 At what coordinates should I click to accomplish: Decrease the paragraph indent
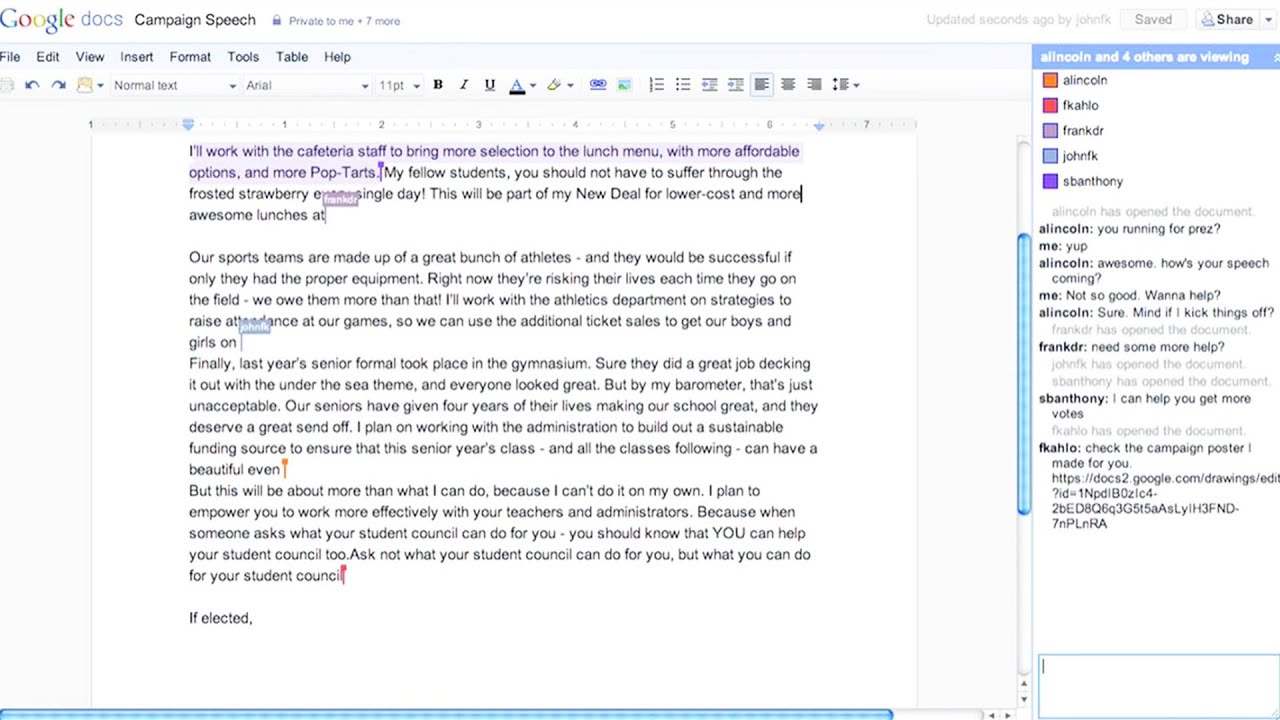click(x=709, y=85)
